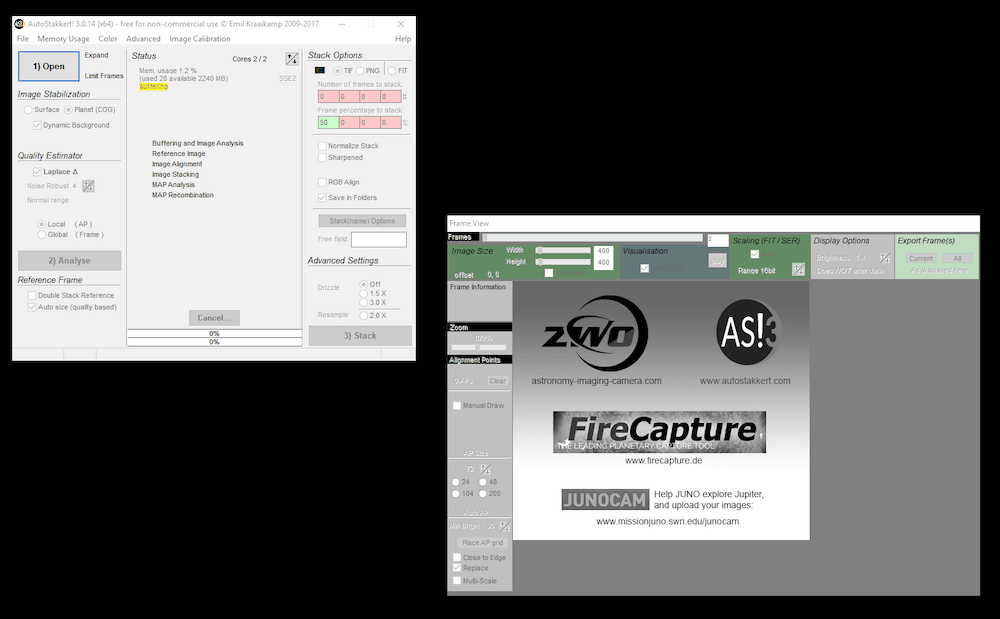The image size is (1000, 619).
Task: Select the Planet (COG) radio button
Action: (68, 110)
